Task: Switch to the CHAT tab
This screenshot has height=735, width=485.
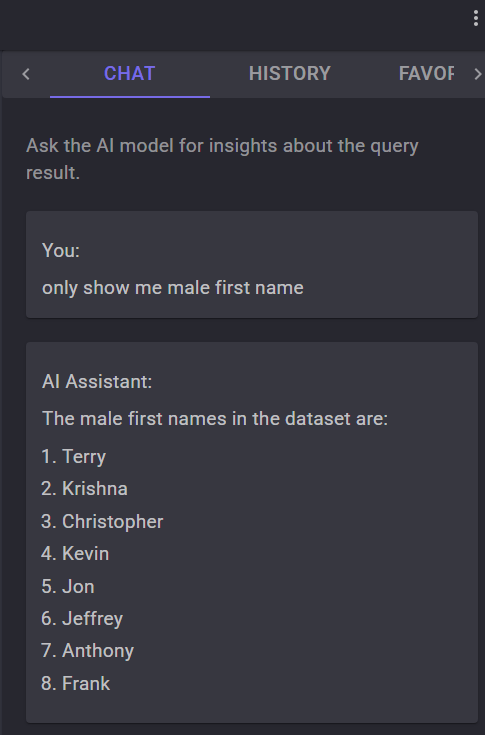Action: (130, 74)
